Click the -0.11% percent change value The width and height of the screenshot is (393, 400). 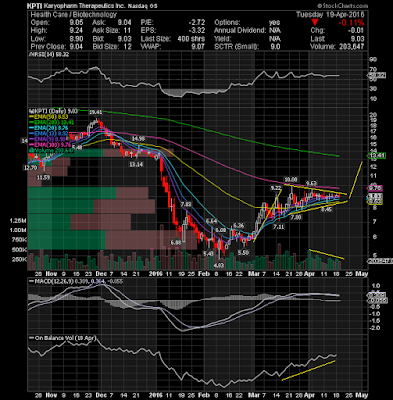point(351,23)
